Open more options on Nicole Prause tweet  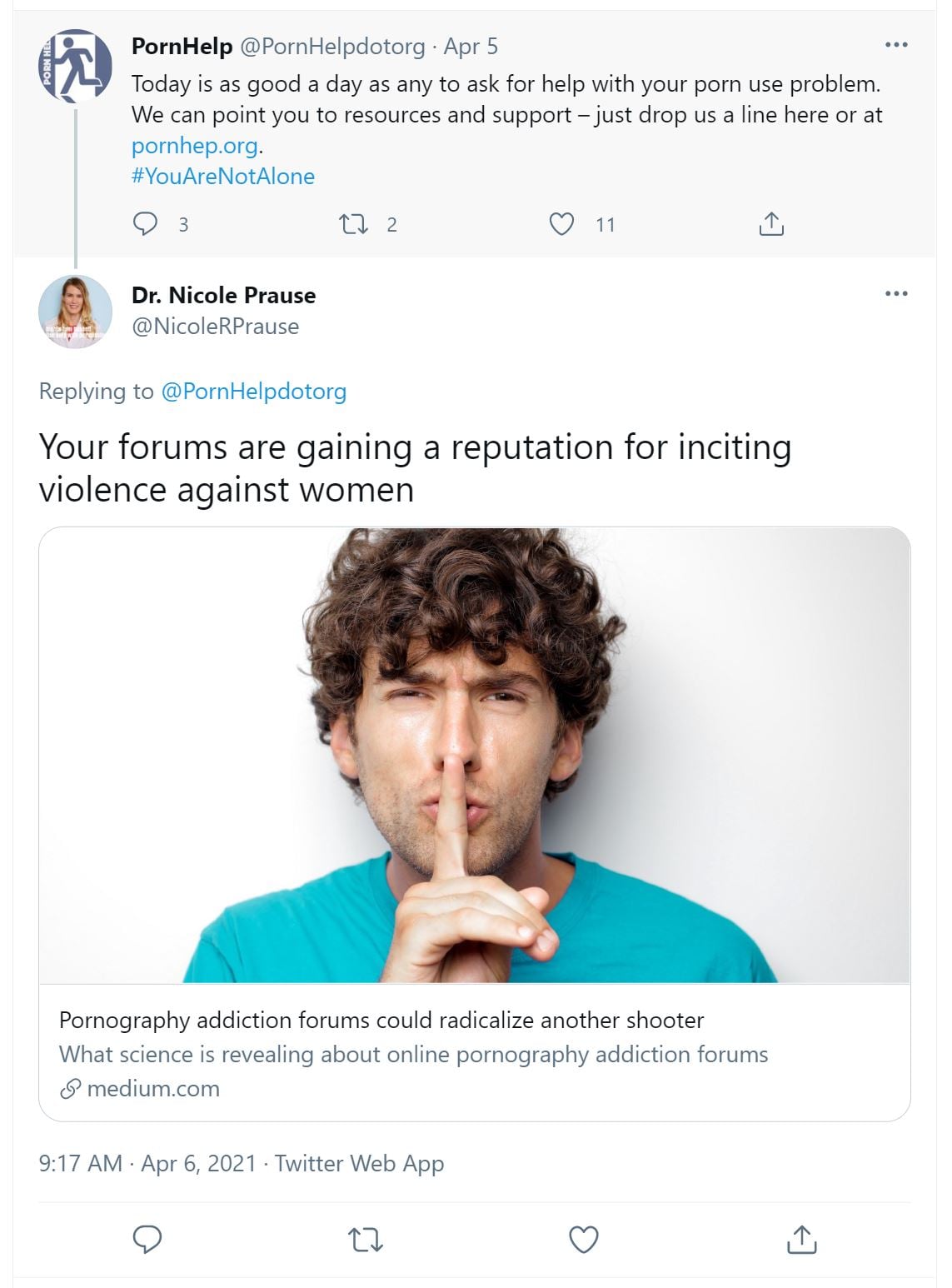pyautogui.click(x=896, y=293)
